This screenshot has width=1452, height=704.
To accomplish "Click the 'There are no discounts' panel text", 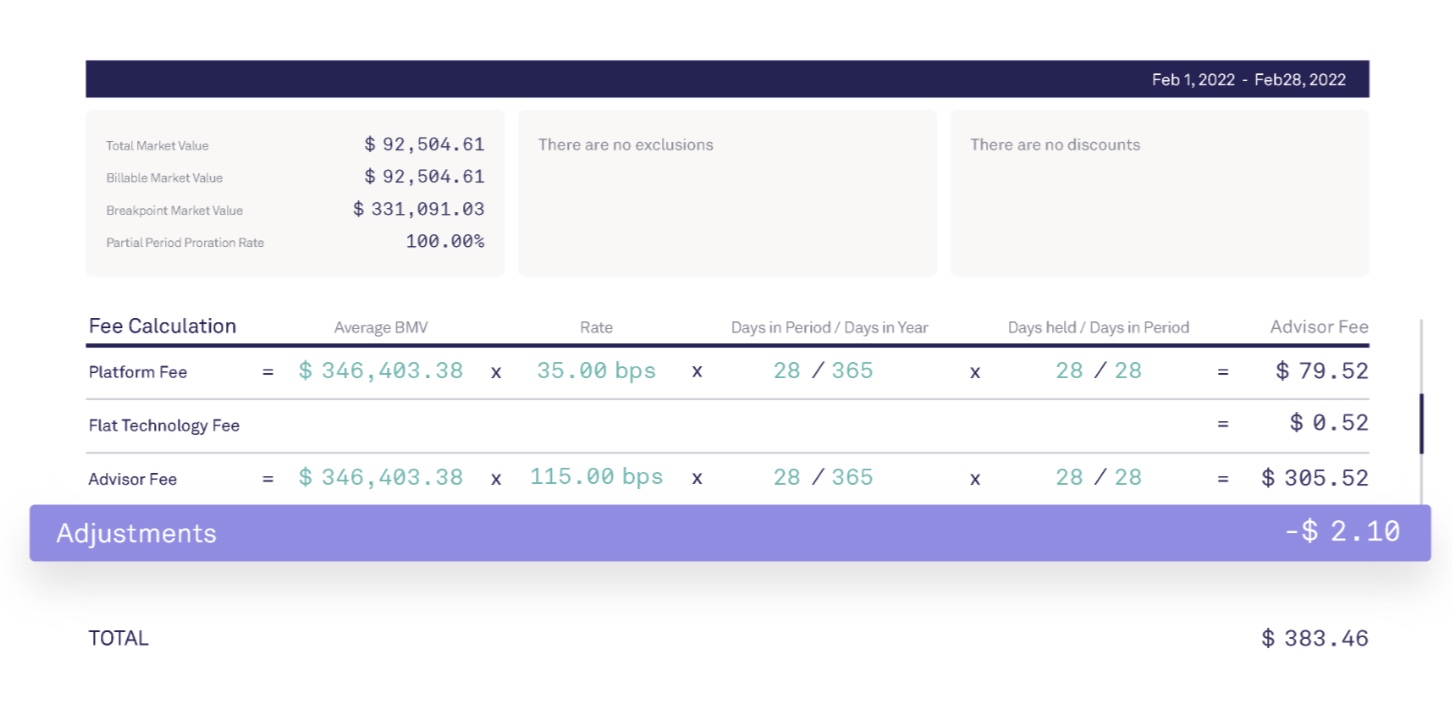I will pos(1054,145).
